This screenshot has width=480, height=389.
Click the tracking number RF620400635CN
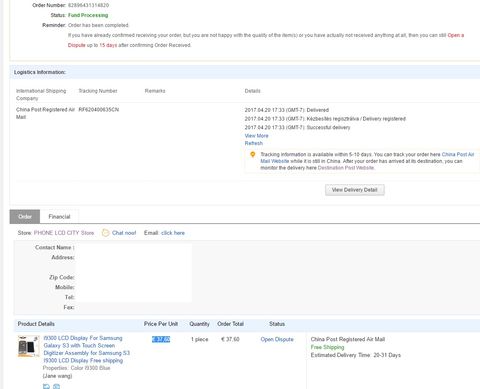tap(99, 110)
